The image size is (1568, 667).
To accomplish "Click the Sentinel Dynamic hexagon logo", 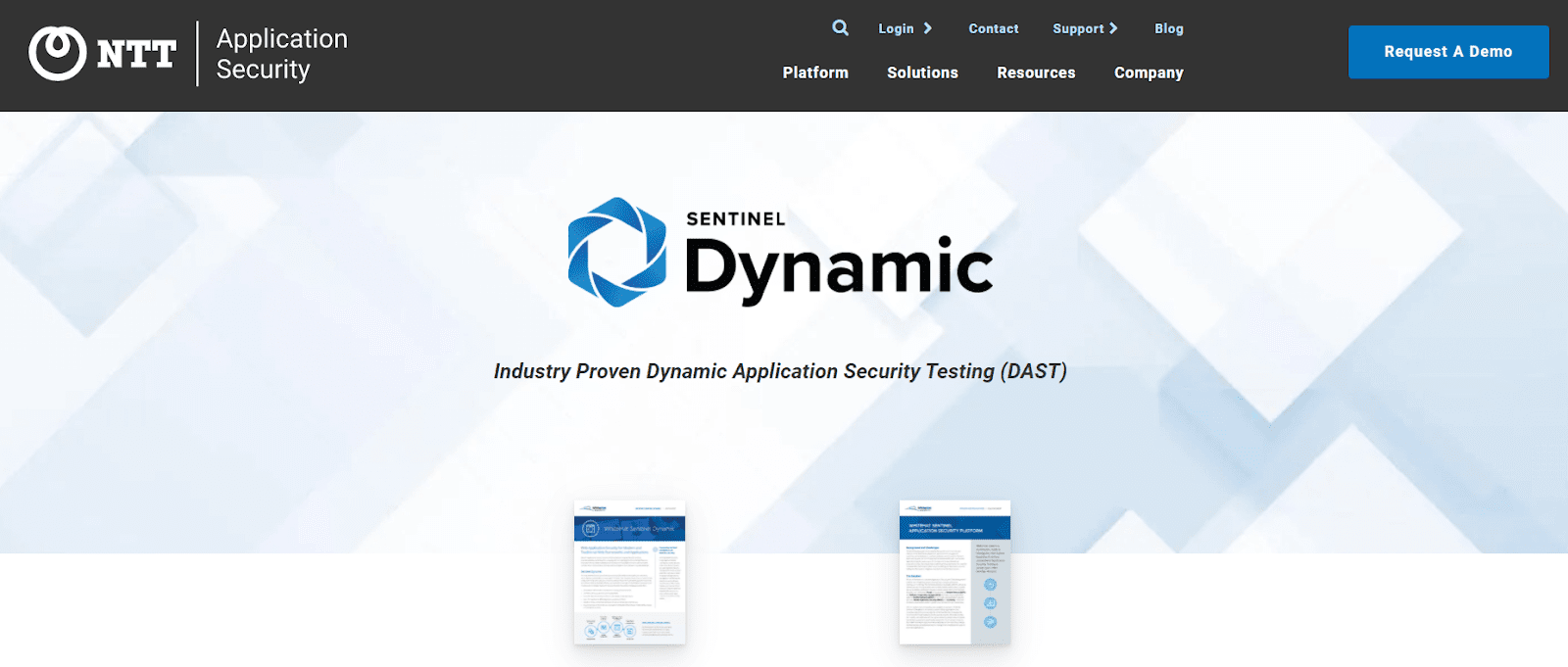I will 617,253.
